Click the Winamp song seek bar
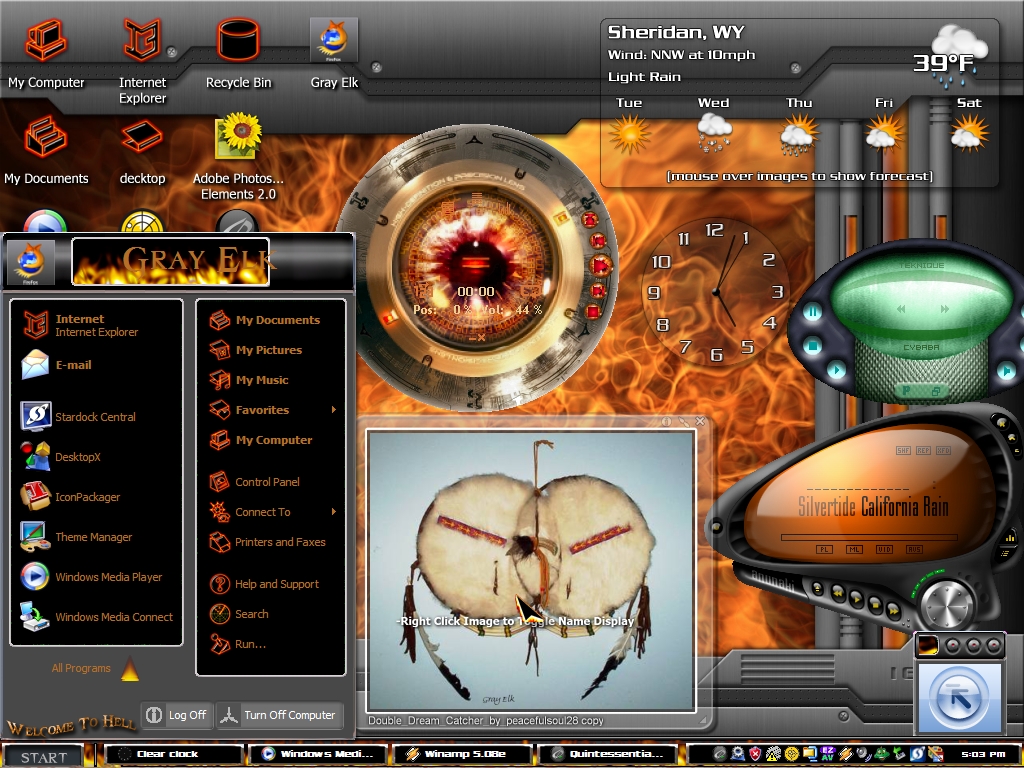The height and width of the screenshot is (768, 1024). (869, 537)
